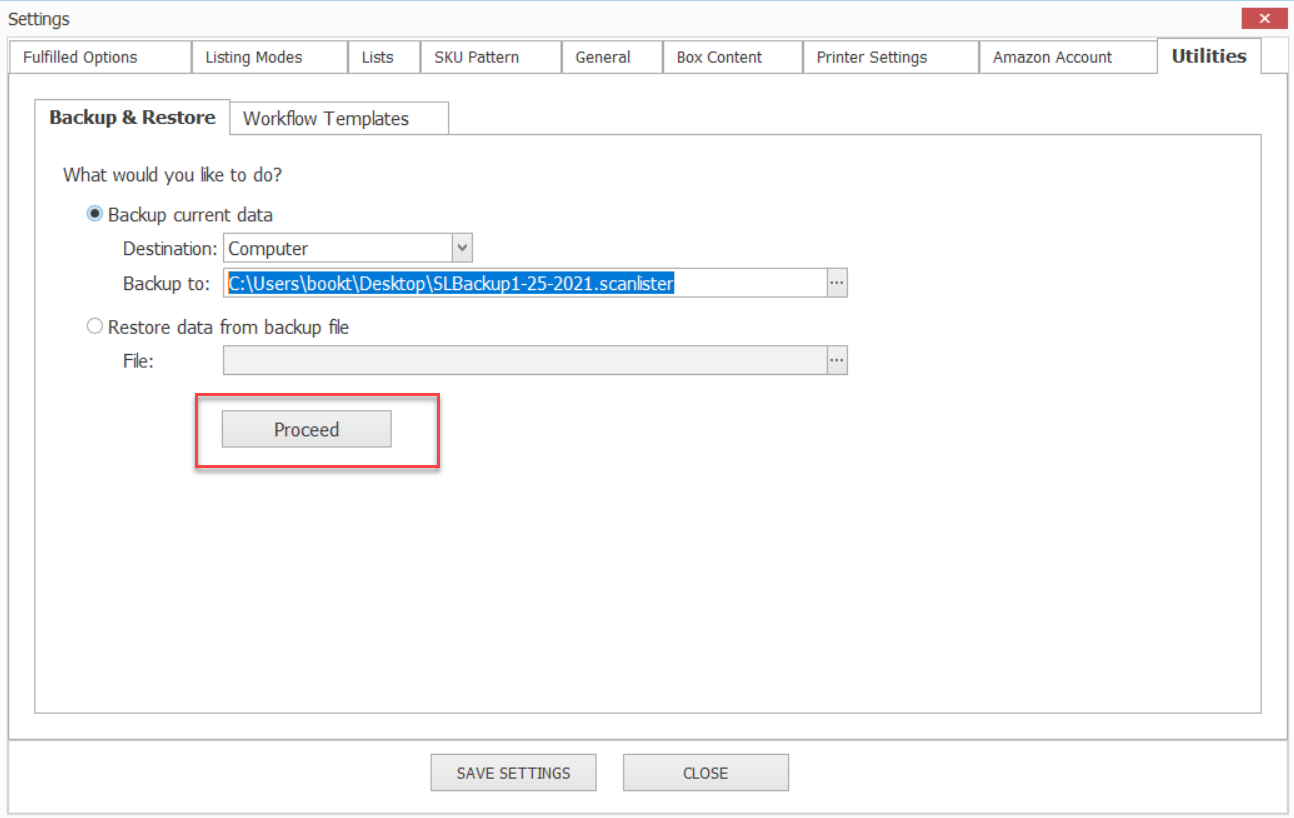Click the CLOSE button at bottom

pos(705,773)
